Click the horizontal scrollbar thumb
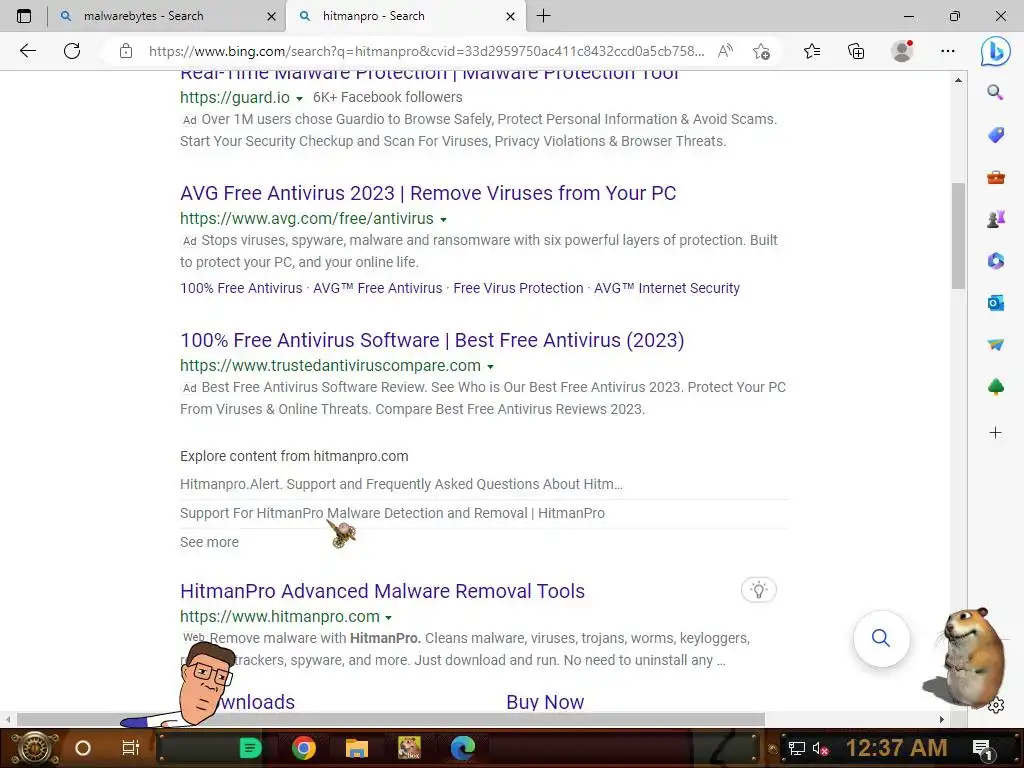 pyautogui.click(x=391, y=719)
